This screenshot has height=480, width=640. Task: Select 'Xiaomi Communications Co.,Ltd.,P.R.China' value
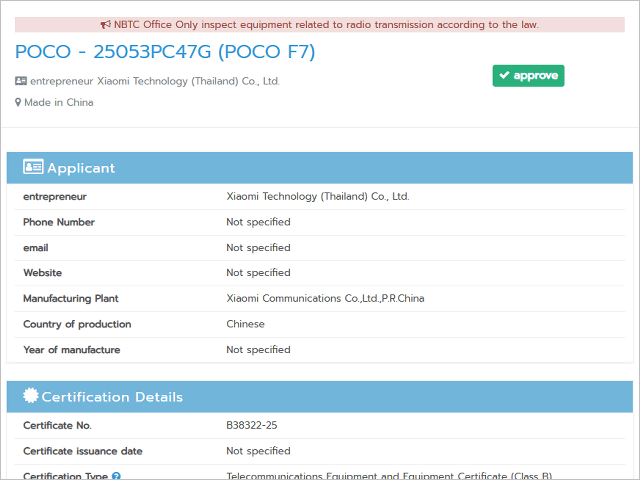coord(325,299)
